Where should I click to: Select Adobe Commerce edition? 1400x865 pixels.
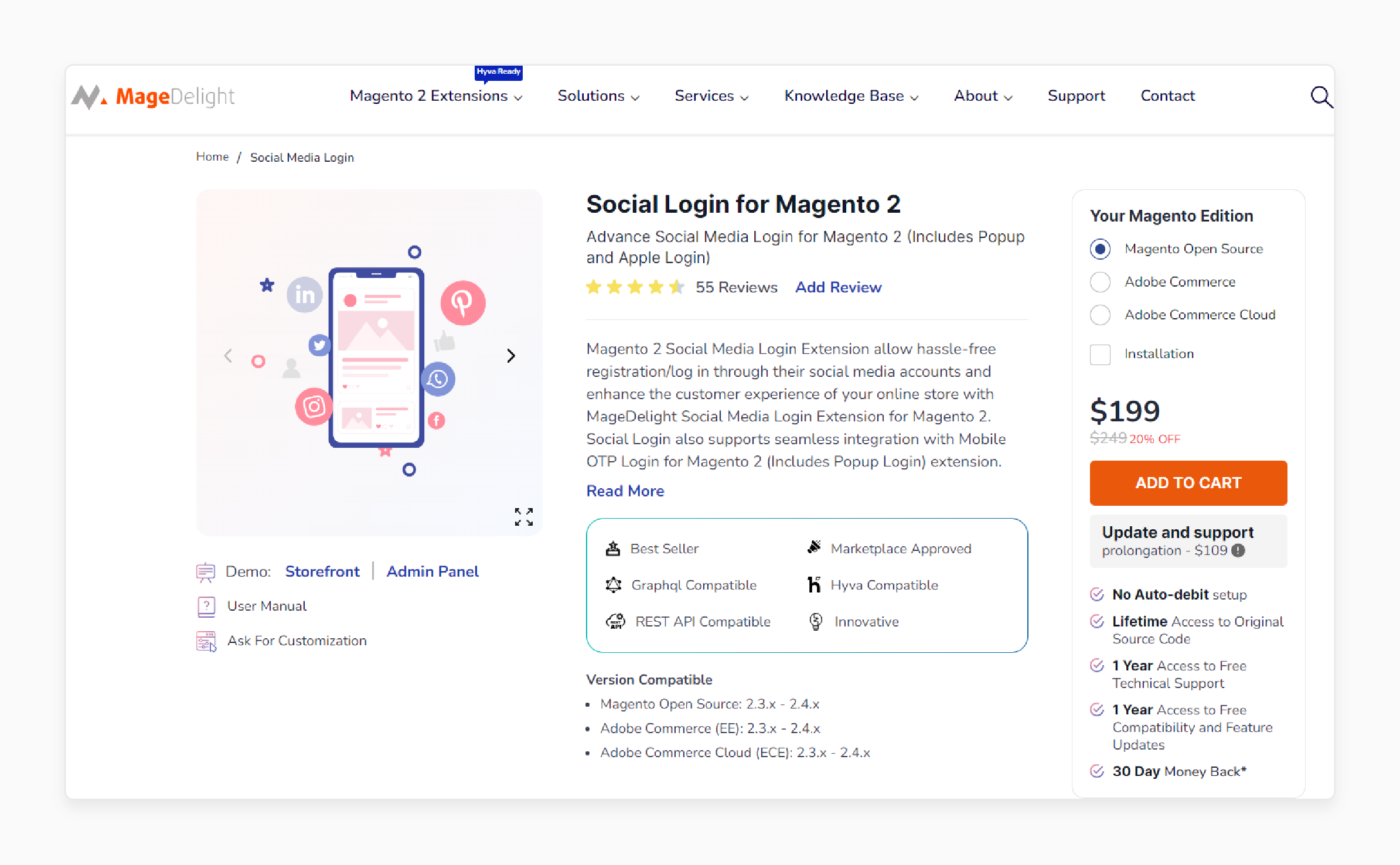coord(1100,282)
